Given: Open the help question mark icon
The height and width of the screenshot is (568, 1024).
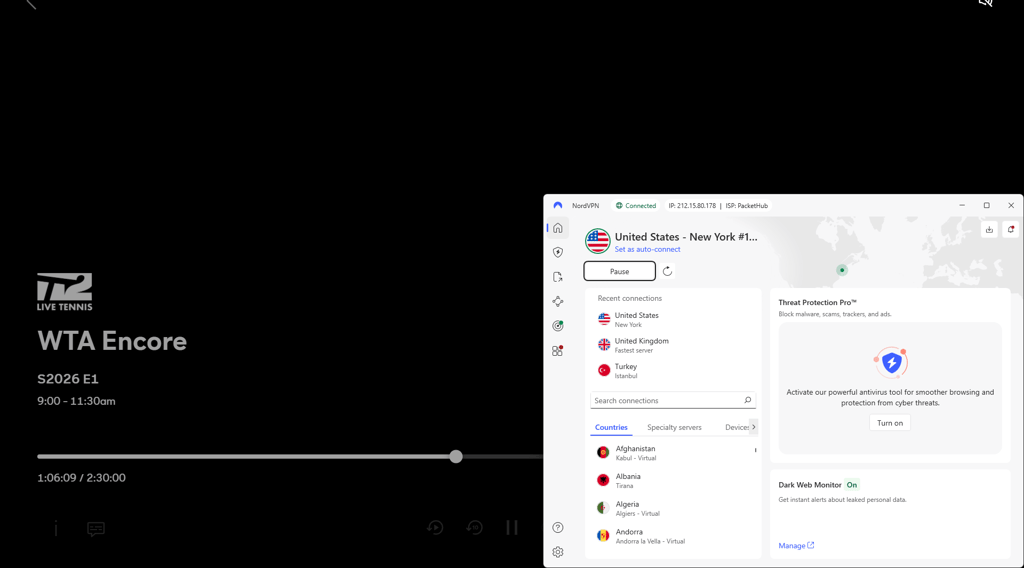Looking at the screenshot, I should pyautogui.click(x=558, y=528).
